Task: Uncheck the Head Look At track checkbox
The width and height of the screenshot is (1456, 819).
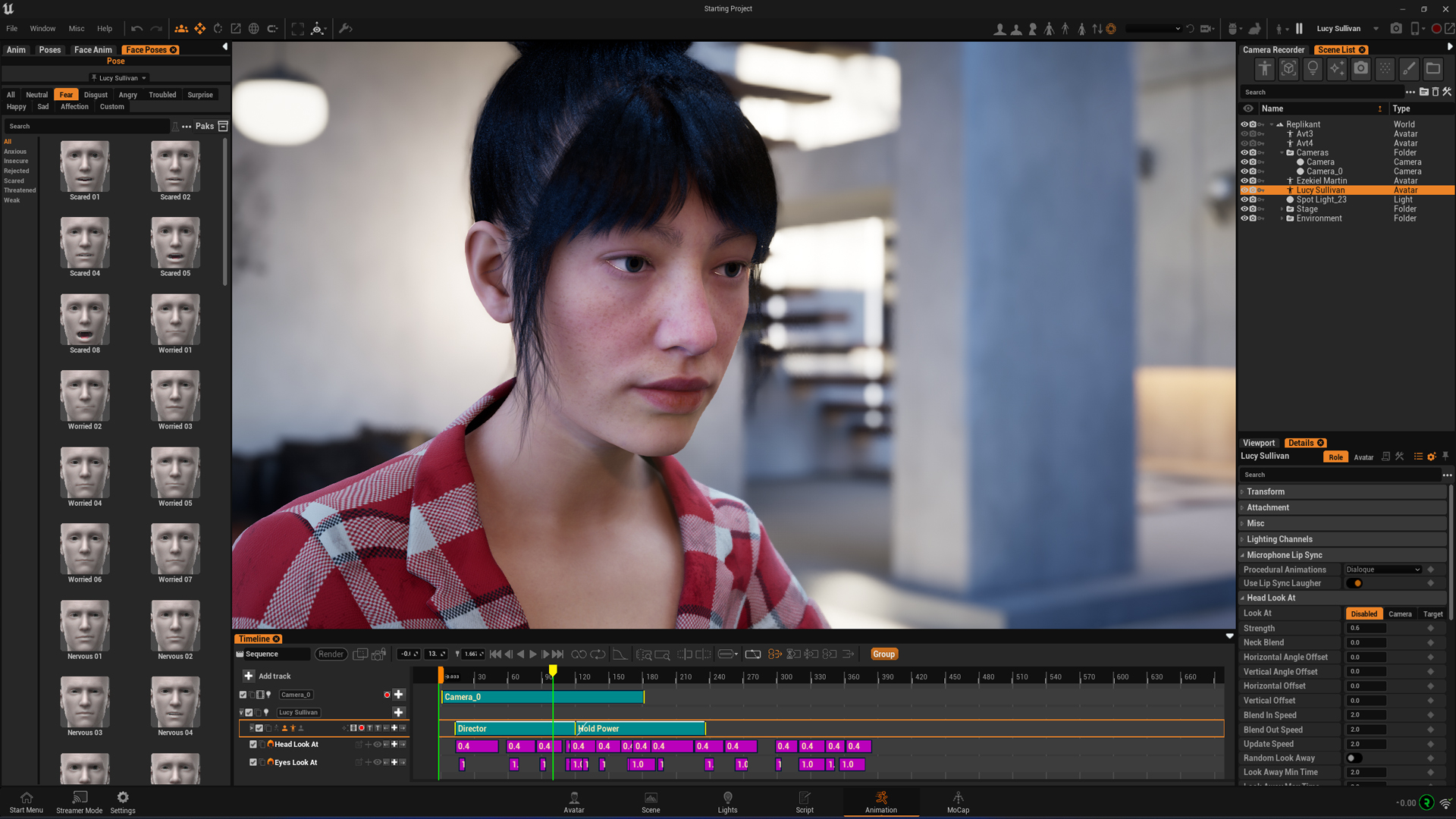Action: [x=253, y=745]
